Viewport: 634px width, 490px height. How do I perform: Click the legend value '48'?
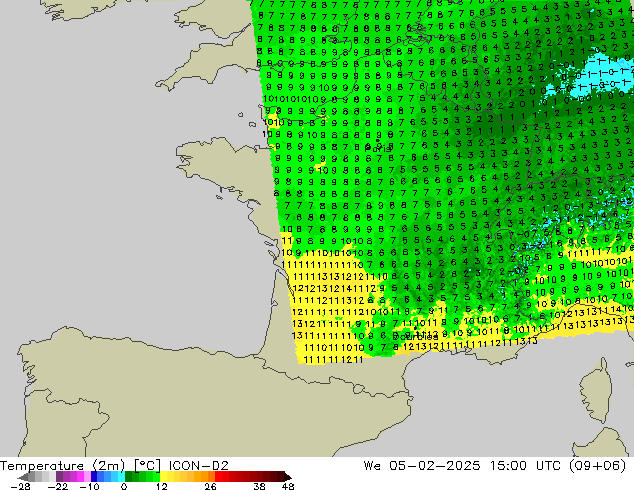click(288, 486)
